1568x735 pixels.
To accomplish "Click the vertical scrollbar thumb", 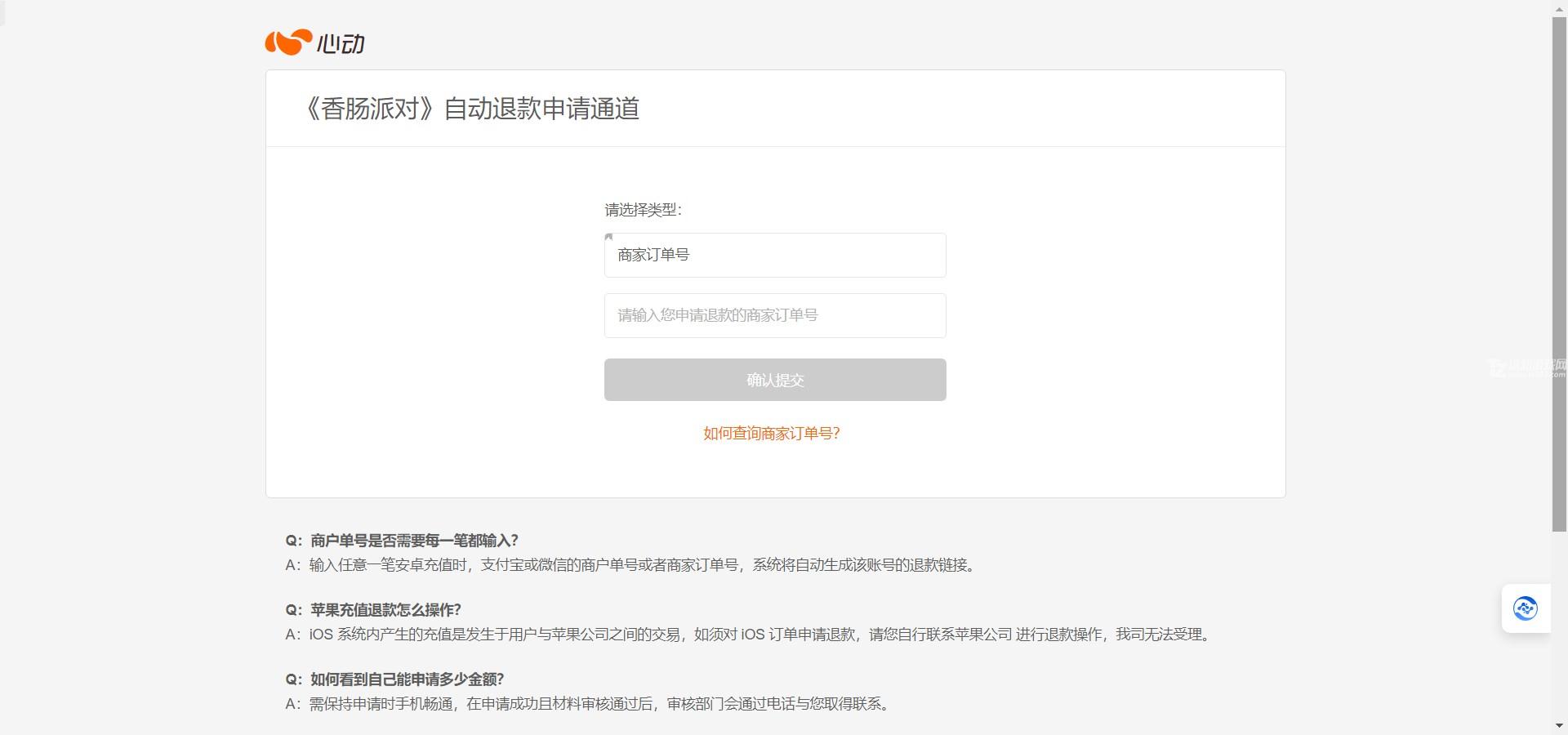I will (1559, 274).
